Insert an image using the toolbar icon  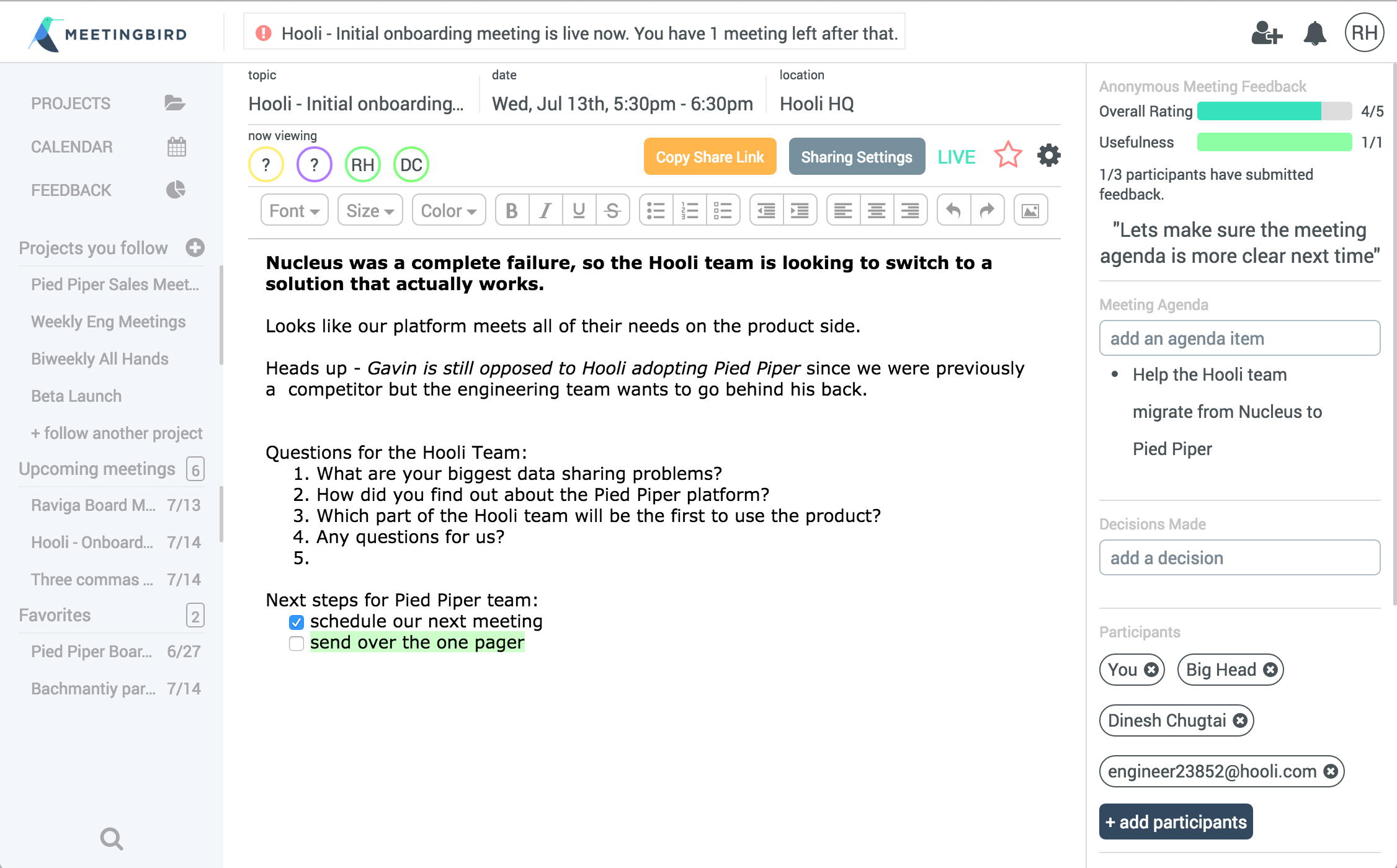click(x=1030, y=211)
